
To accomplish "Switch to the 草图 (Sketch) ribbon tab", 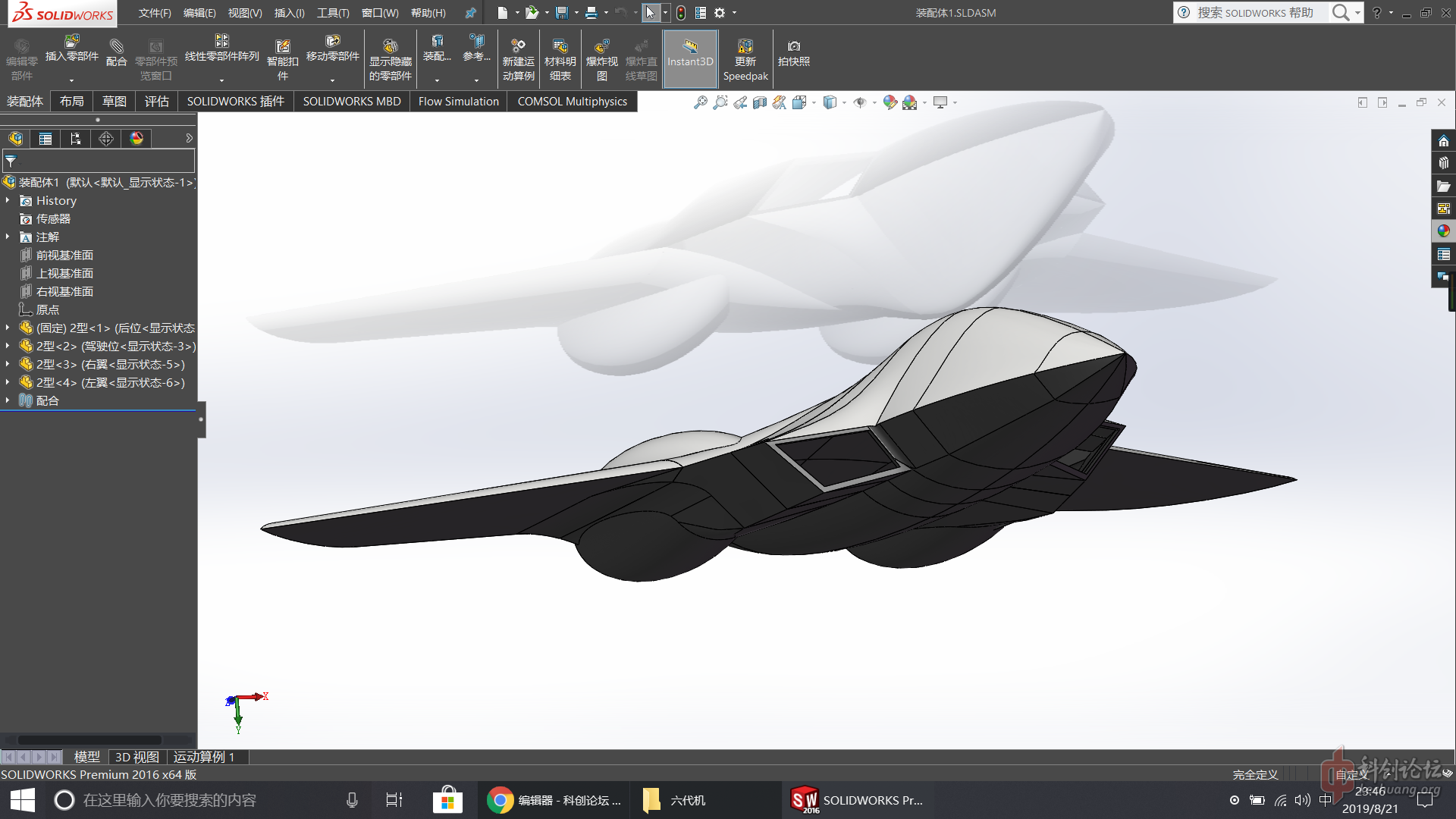I will click(x=115, y=101).
